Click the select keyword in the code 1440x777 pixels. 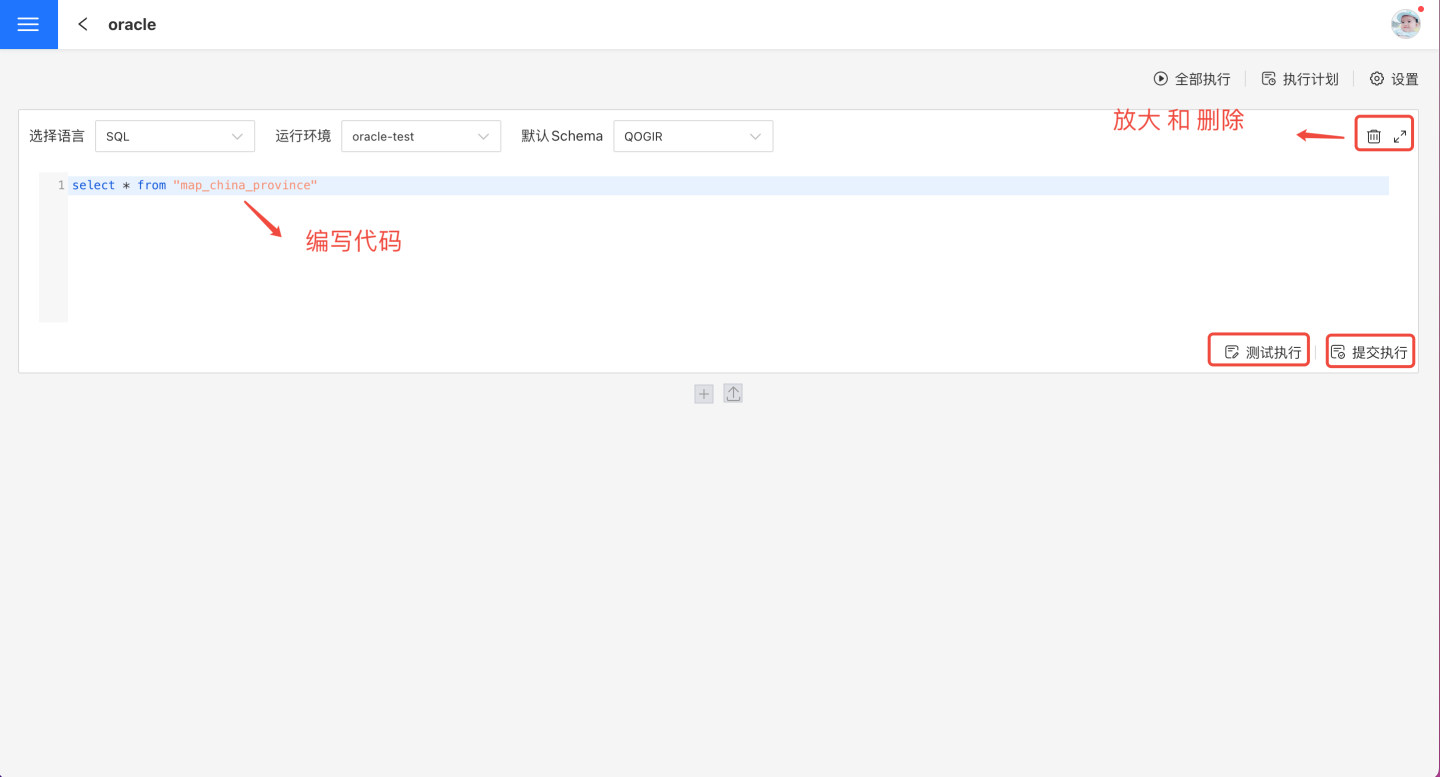[93, 186]
